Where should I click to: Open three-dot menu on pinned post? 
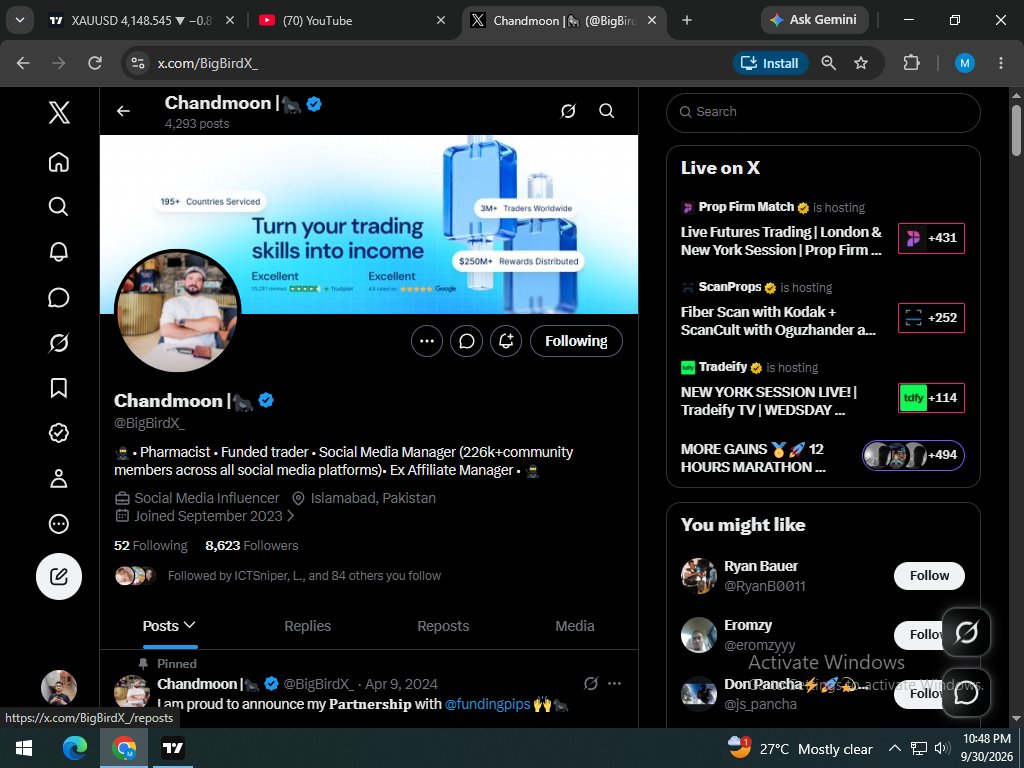coord(615,683)
